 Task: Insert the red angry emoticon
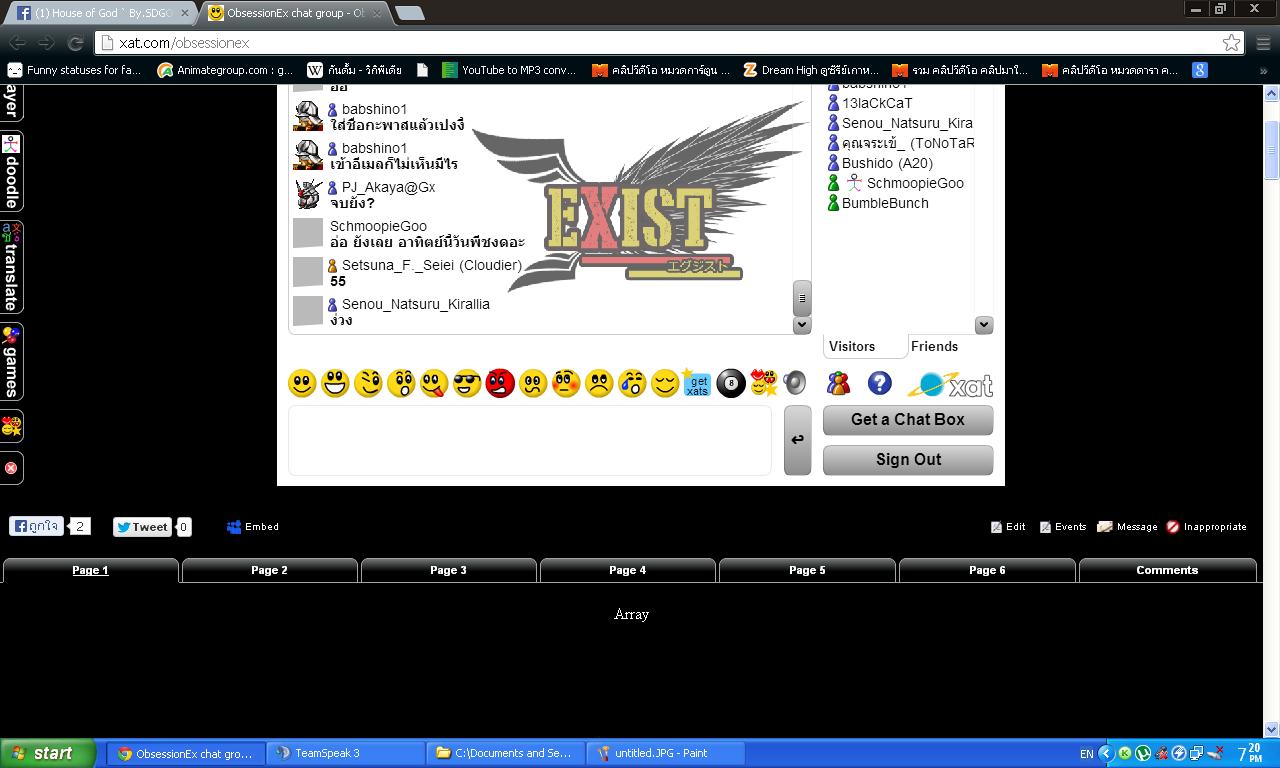pos(500,383)
